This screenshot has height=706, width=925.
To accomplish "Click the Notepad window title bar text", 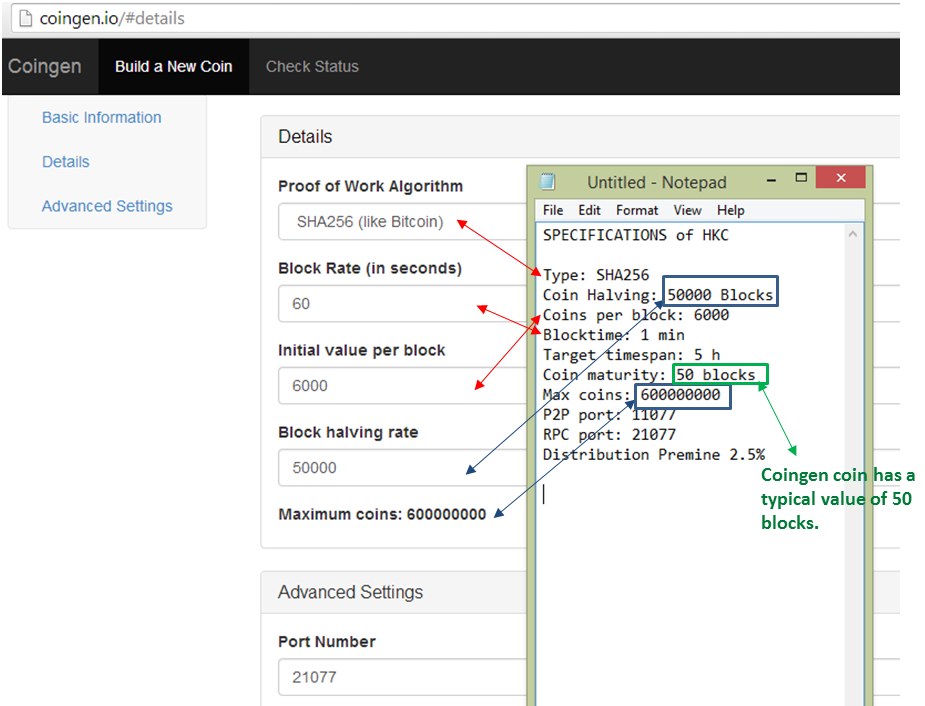I will click(657, 182).
